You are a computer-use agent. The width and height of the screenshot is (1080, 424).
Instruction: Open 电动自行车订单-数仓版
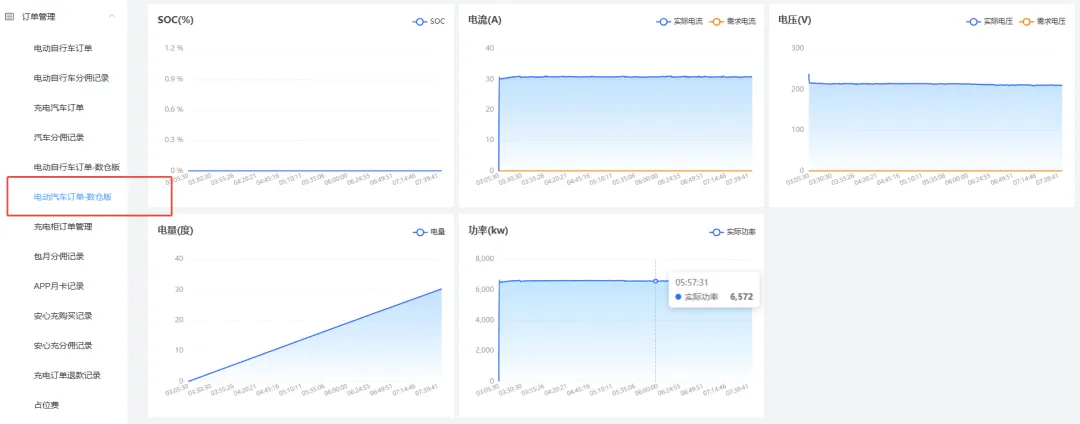tap(76, 167)
